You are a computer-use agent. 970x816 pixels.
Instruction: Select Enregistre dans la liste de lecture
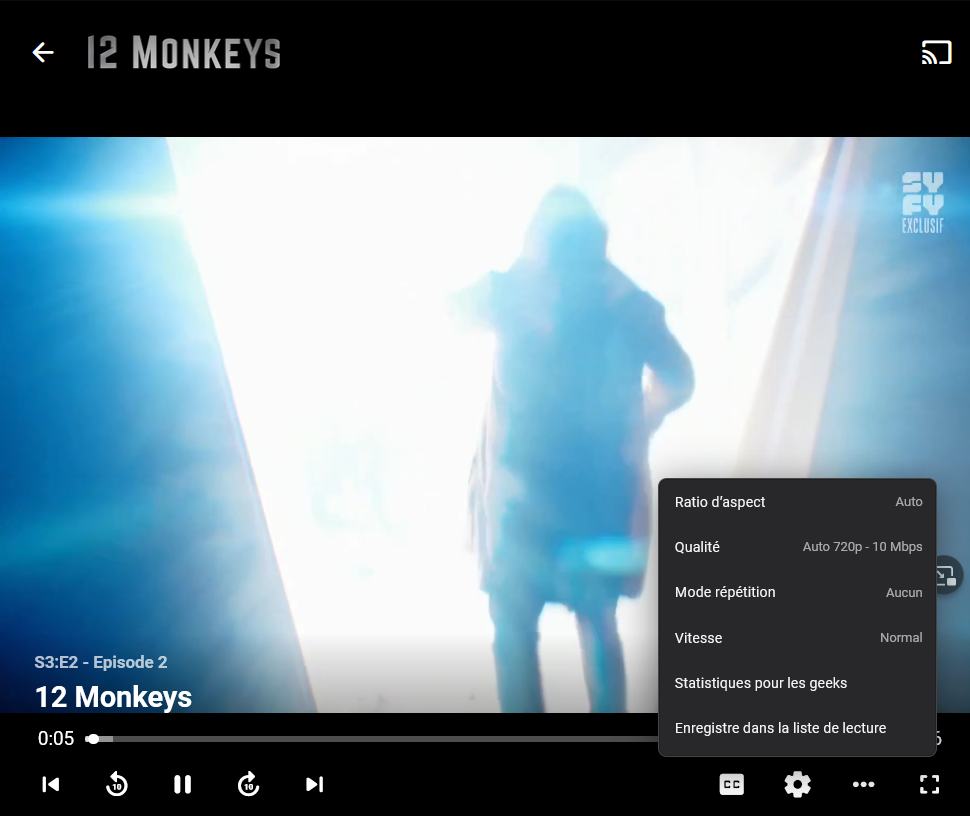click(x=797, y=728)
